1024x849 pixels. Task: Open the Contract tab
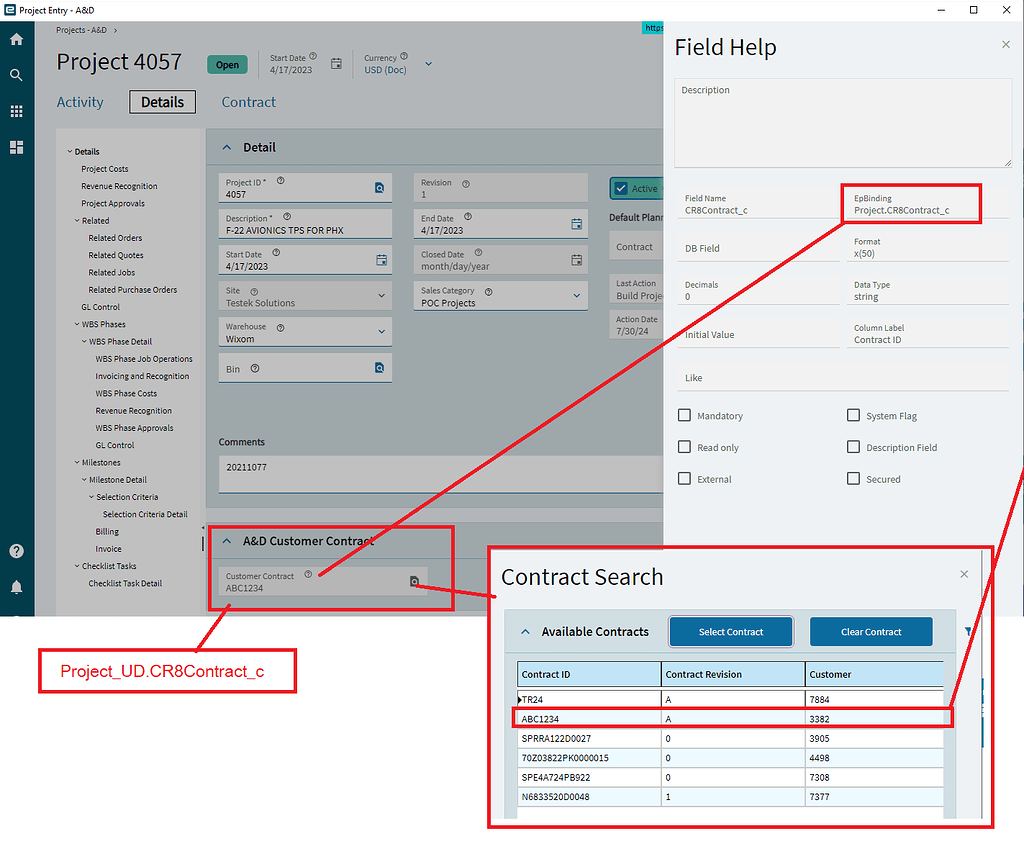pyautogui.click(x=248, y=102)
